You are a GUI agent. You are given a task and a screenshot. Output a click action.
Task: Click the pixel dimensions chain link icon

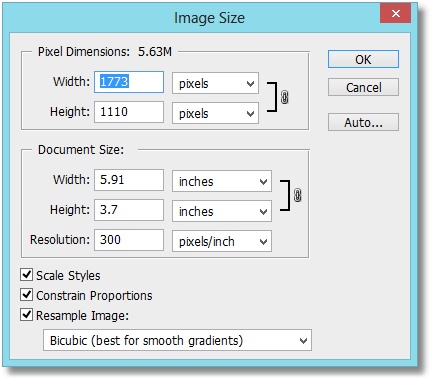(284, 97)
